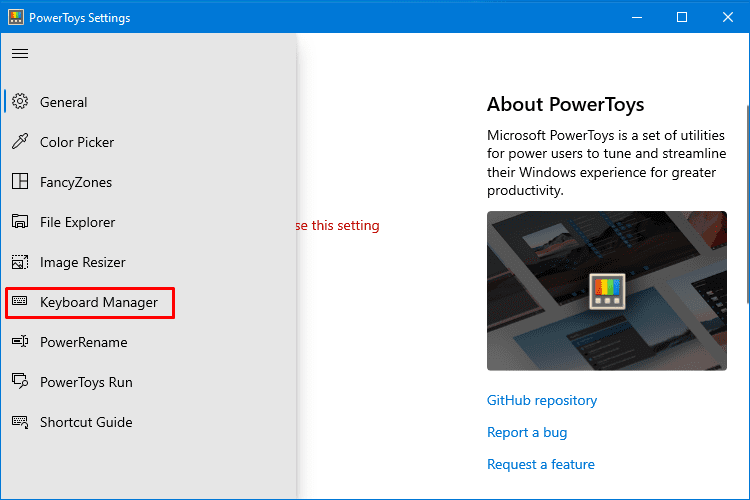Click the PowerToys Run icon
This screenshot has height=500, width=750.
point(20,381)
